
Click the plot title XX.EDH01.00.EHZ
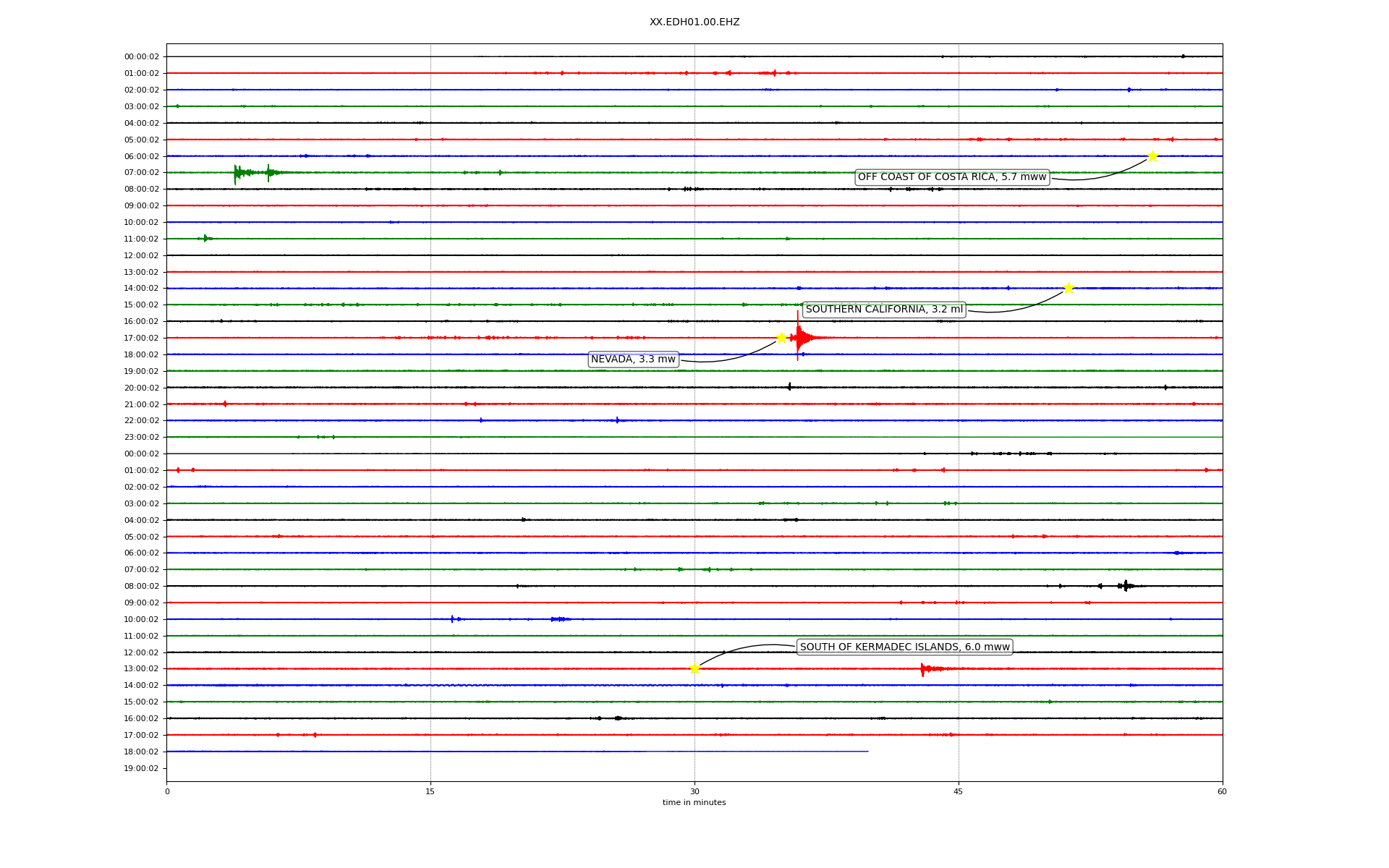click(694, 22)
